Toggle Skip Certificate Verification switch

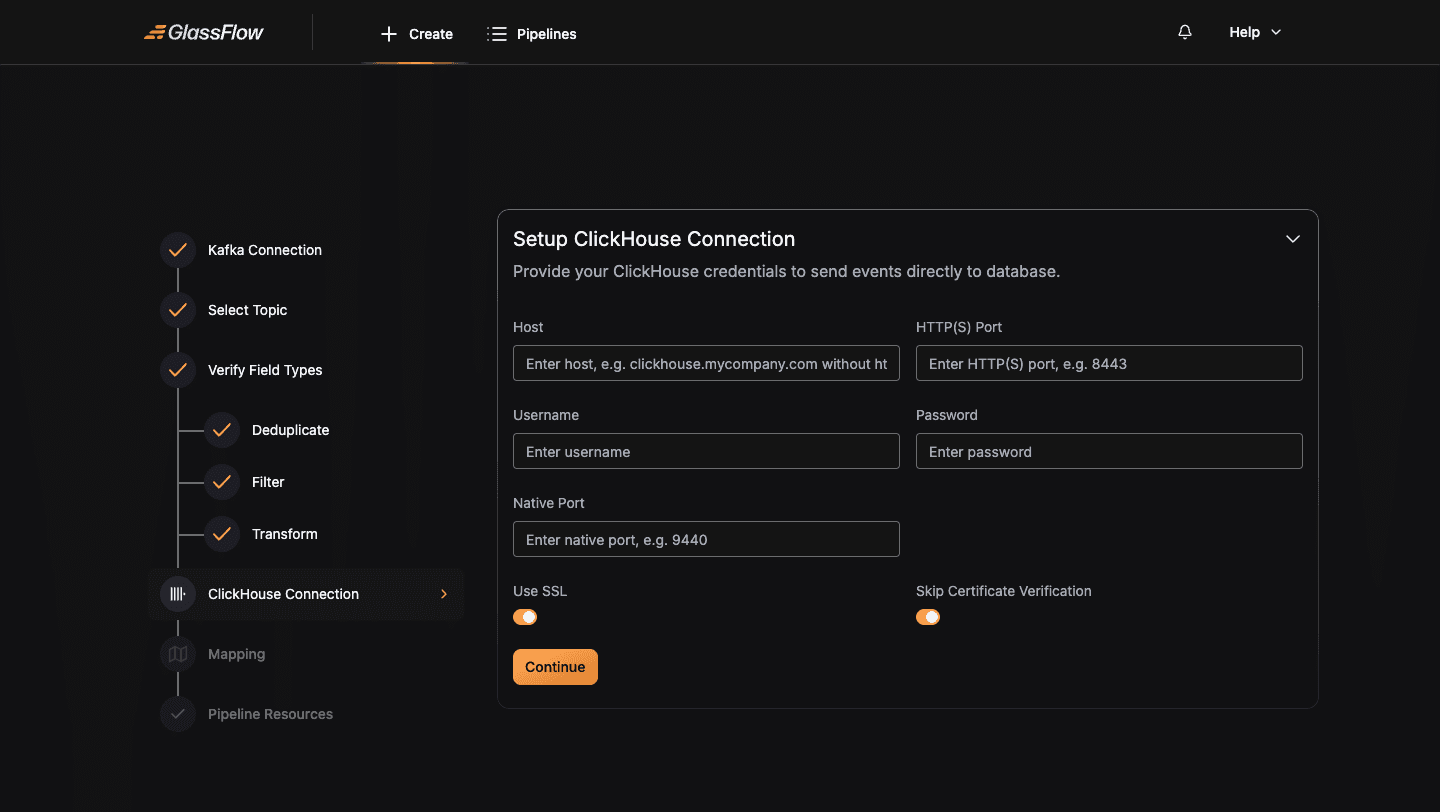[928, 617]
